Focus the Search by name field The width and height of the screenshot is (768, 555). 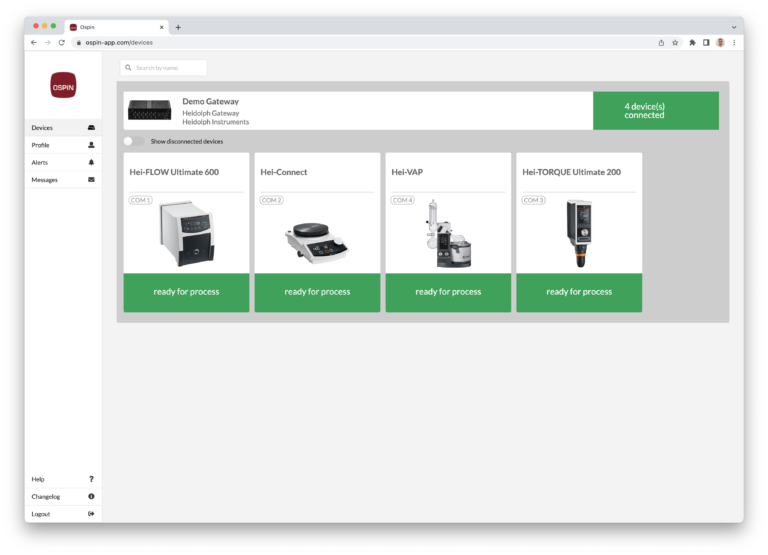point(164,68)
